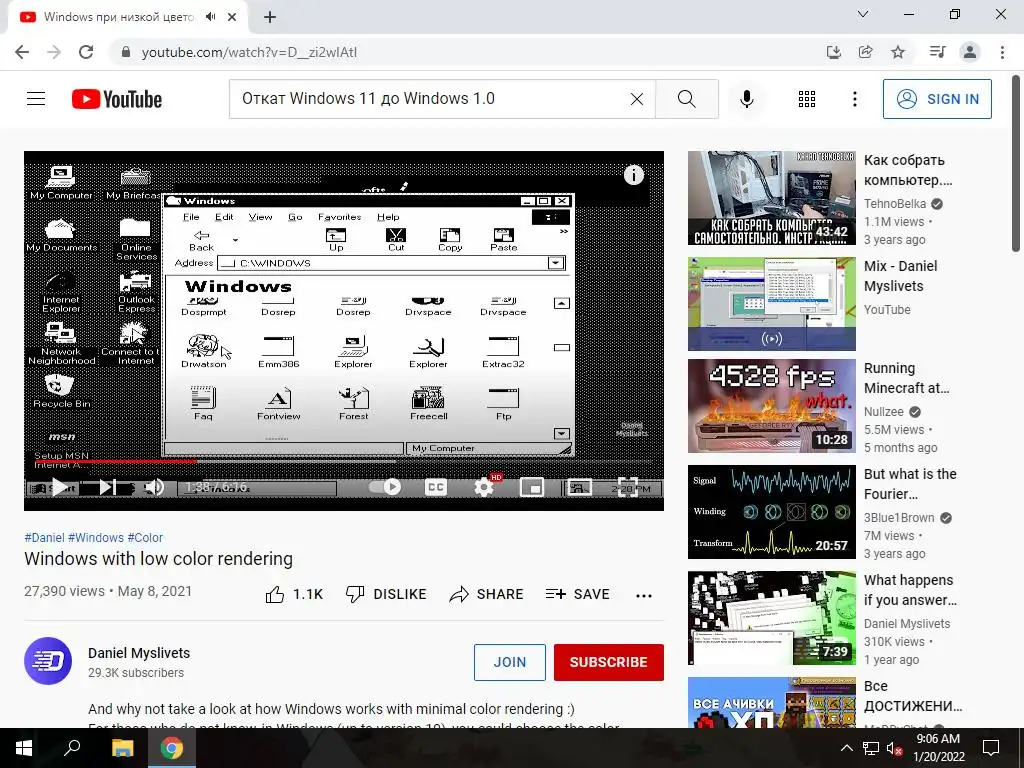This screenshot has width=1024, height=768.
Task: Open Daniel Myslivets channel avatar
Action: point(48,661)
